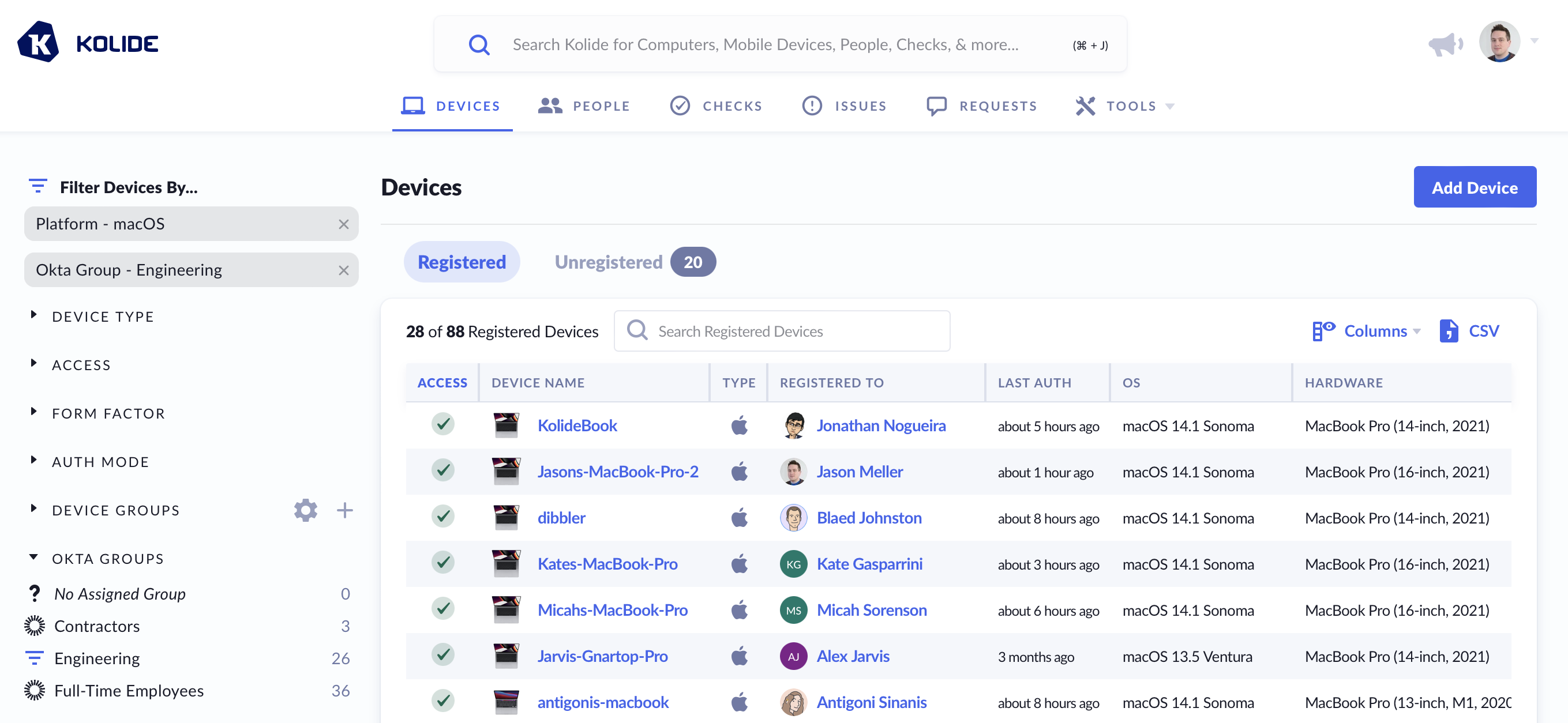Click the filter icon beside Filter Devices By
Screen dimensions: 1568x723
coord(37,186)
